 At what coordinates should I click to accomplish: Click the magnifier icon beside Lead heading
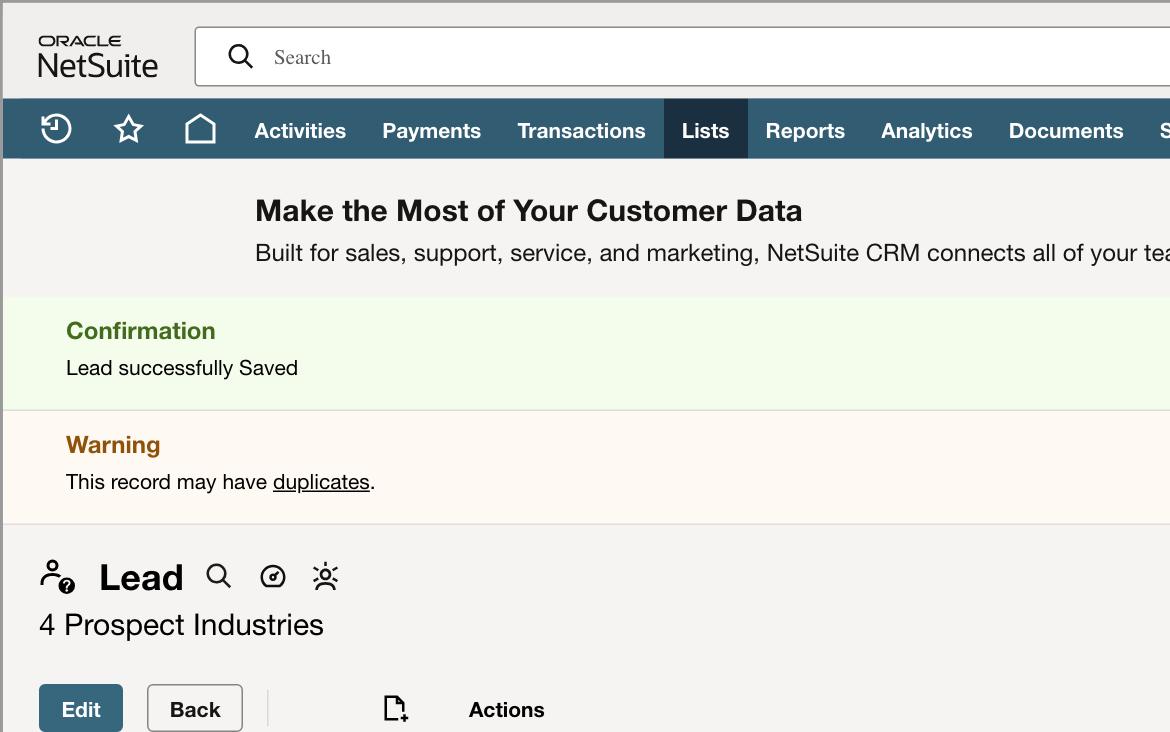[219, 576]
